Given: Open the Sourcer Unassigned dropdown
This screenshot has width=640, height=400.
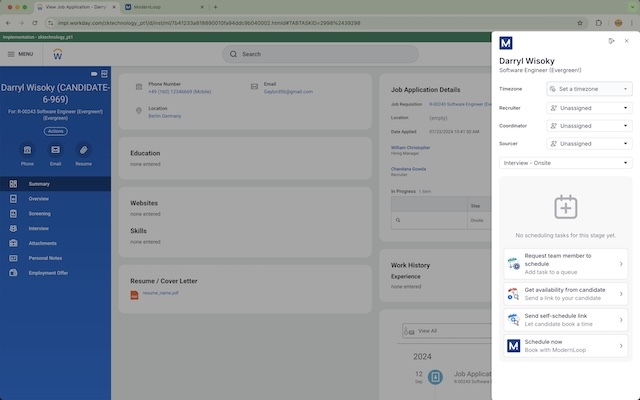Looking at the screenshot, I should (x=589, y=144).
